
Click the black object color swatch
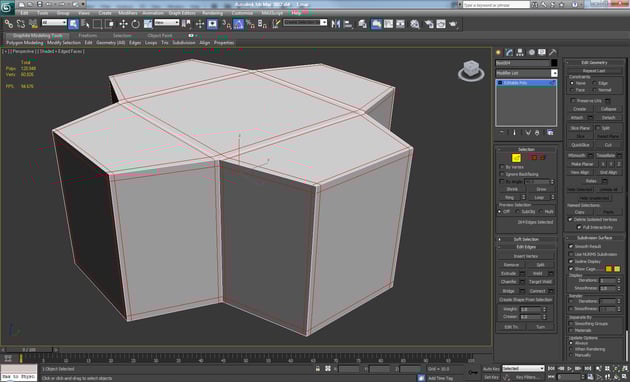(x=554, y=63)
